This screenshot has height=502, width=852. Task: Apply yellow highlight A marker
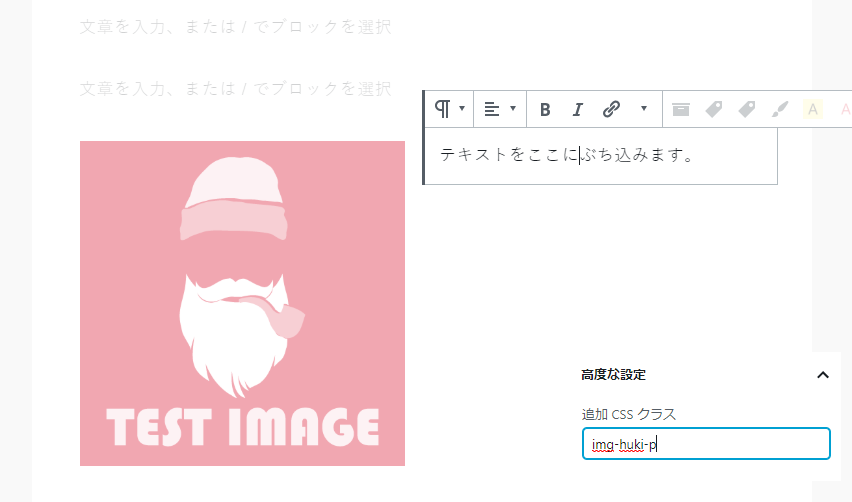tap(813, 109)
